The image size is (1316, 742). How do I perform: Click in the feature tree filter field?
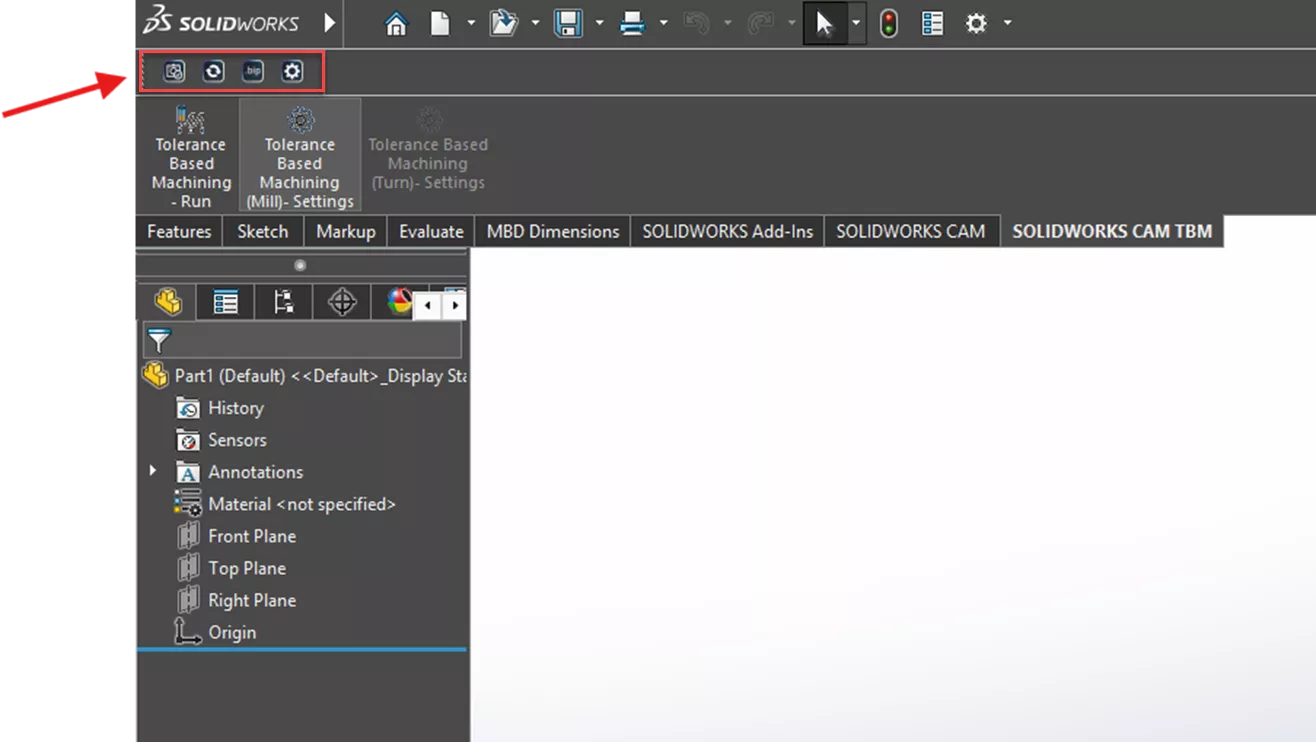click(x=302, y=340)
